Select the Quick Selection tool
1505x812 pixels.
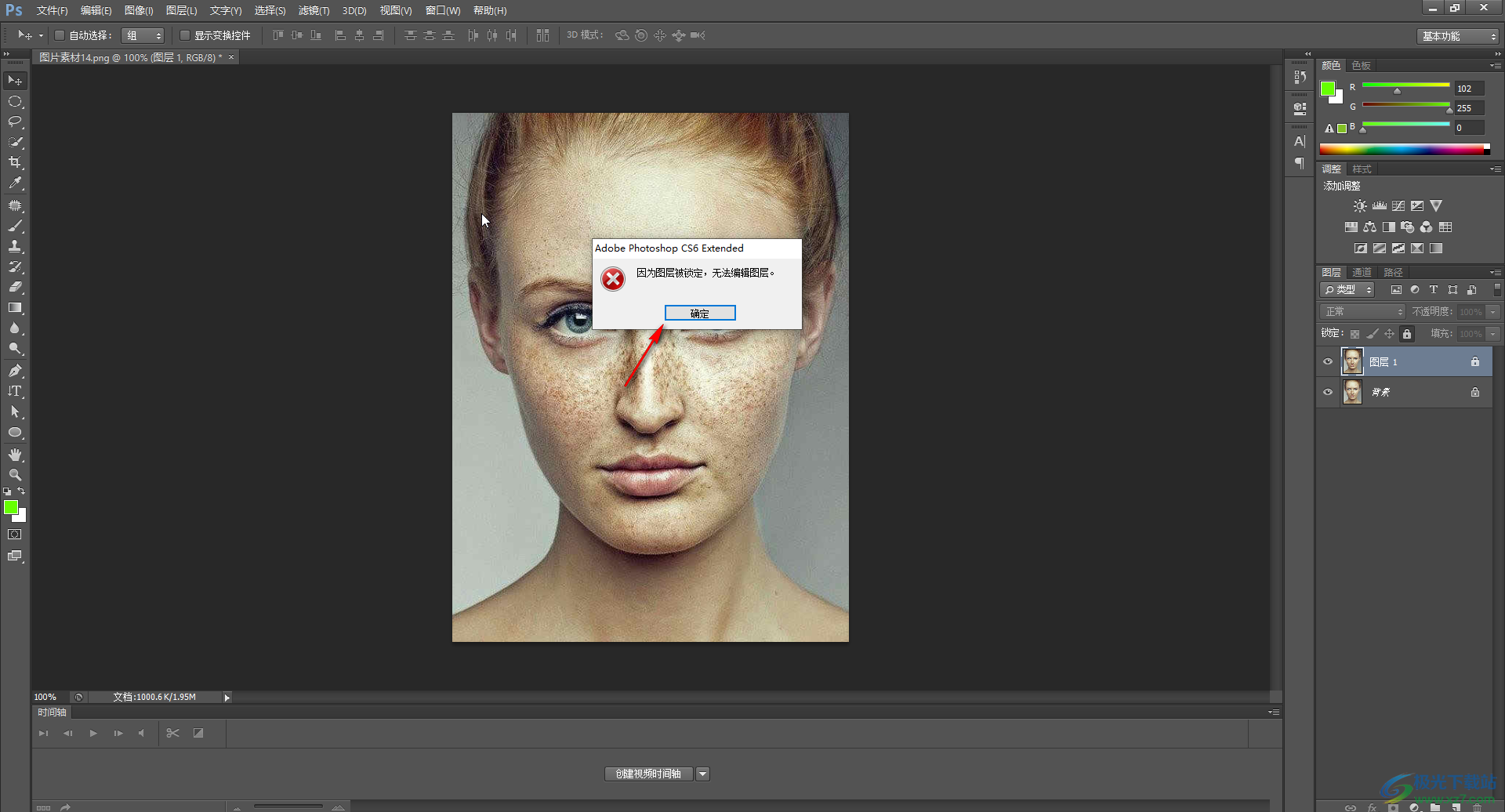click(x=15, y=143)
